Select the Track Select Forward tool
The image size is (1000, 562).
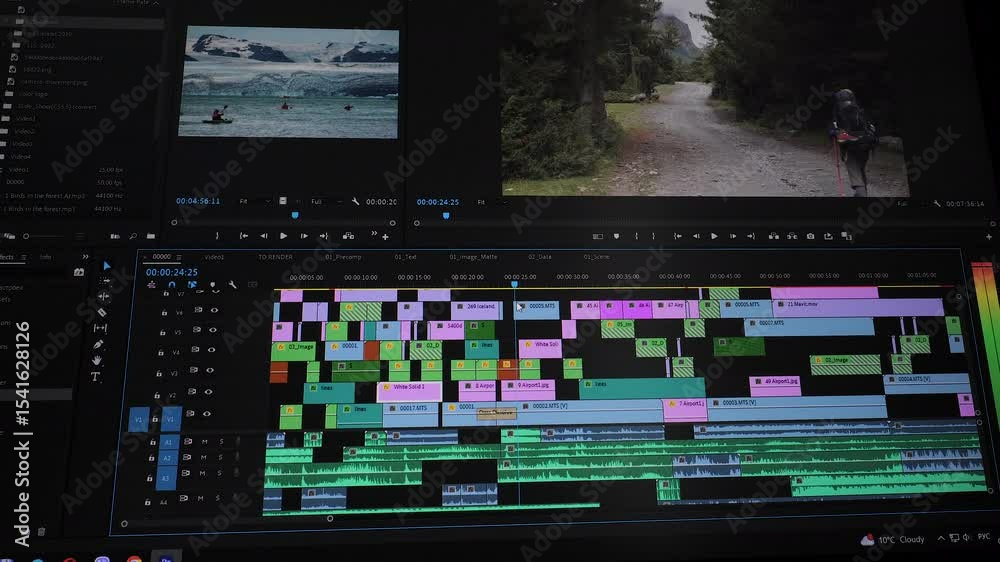pos(106,281)
